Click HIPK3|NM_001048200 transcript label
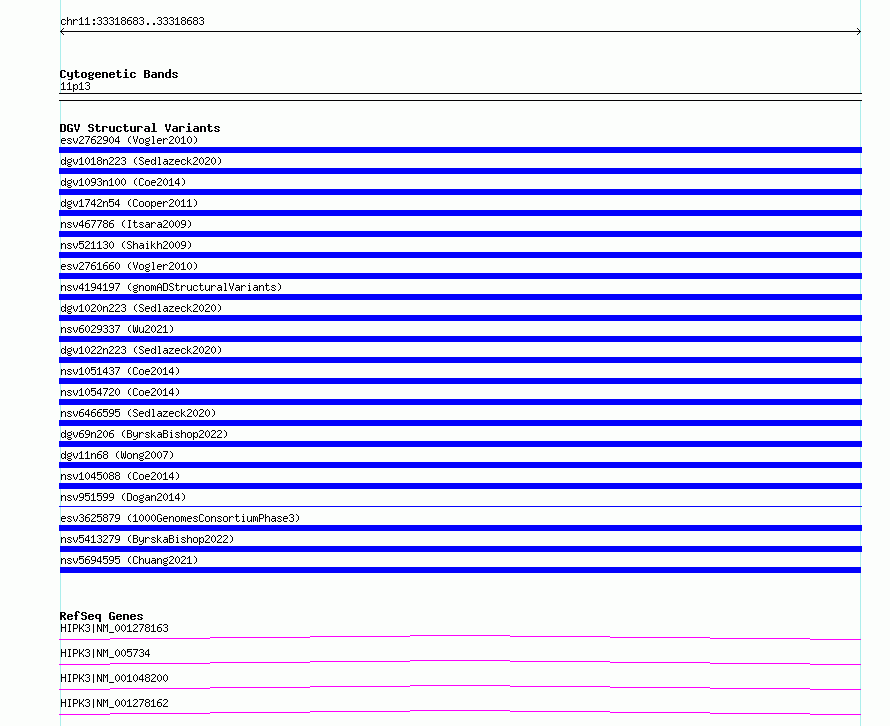 pos(114,678)
